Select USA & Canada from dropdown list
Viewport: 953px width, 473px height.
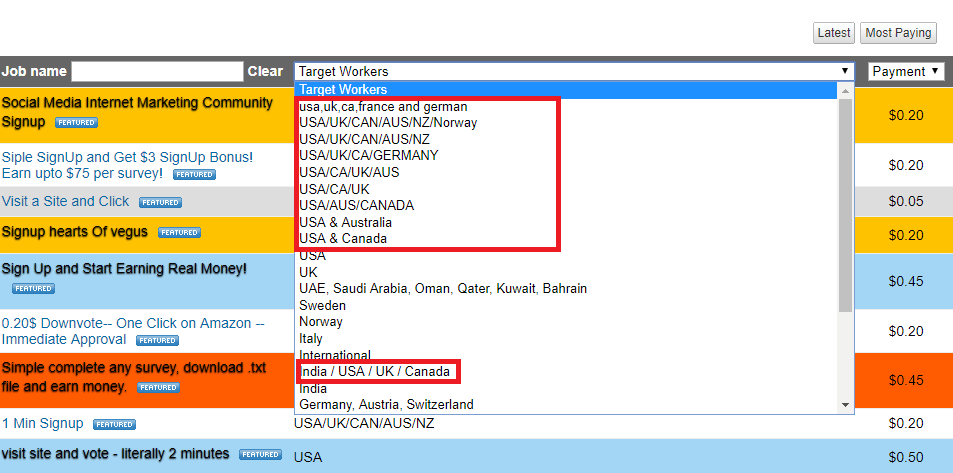click(342, 239)
